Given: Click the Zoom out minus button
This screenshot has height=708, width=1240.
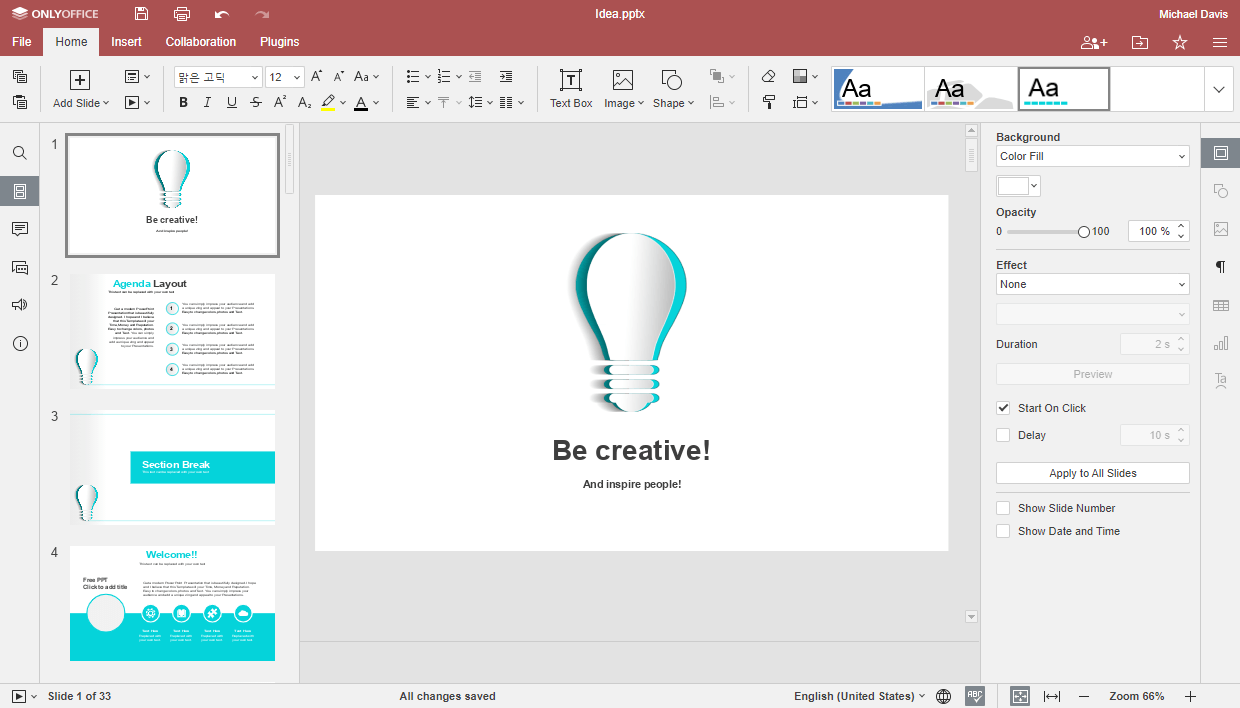Looking at the screenshot, I should (1083, 696).
